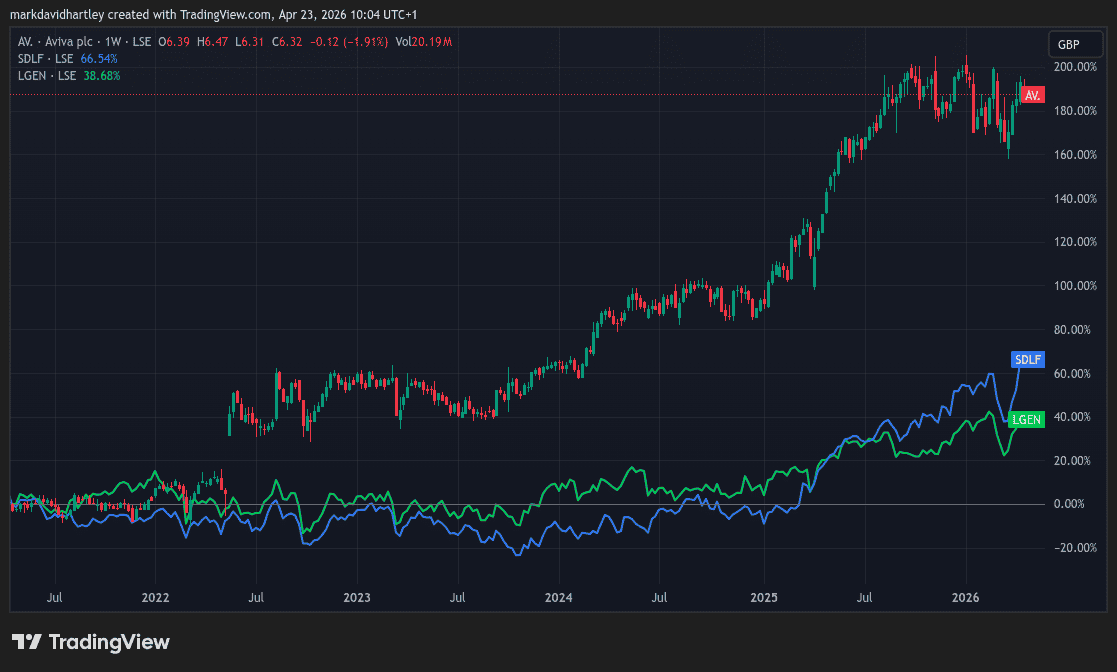Viewport: 1117px width, 672px height.
Task: Click the green LGEN series label
Action: pyautogui.click(x=1027, y=420)
